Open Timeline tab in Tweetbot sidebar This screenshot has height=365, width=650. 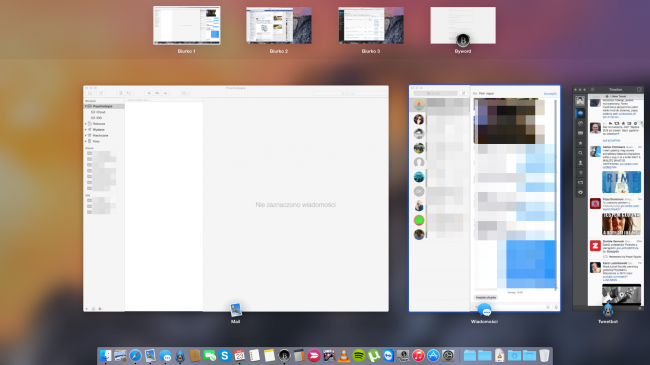click(x=580, y=113)
